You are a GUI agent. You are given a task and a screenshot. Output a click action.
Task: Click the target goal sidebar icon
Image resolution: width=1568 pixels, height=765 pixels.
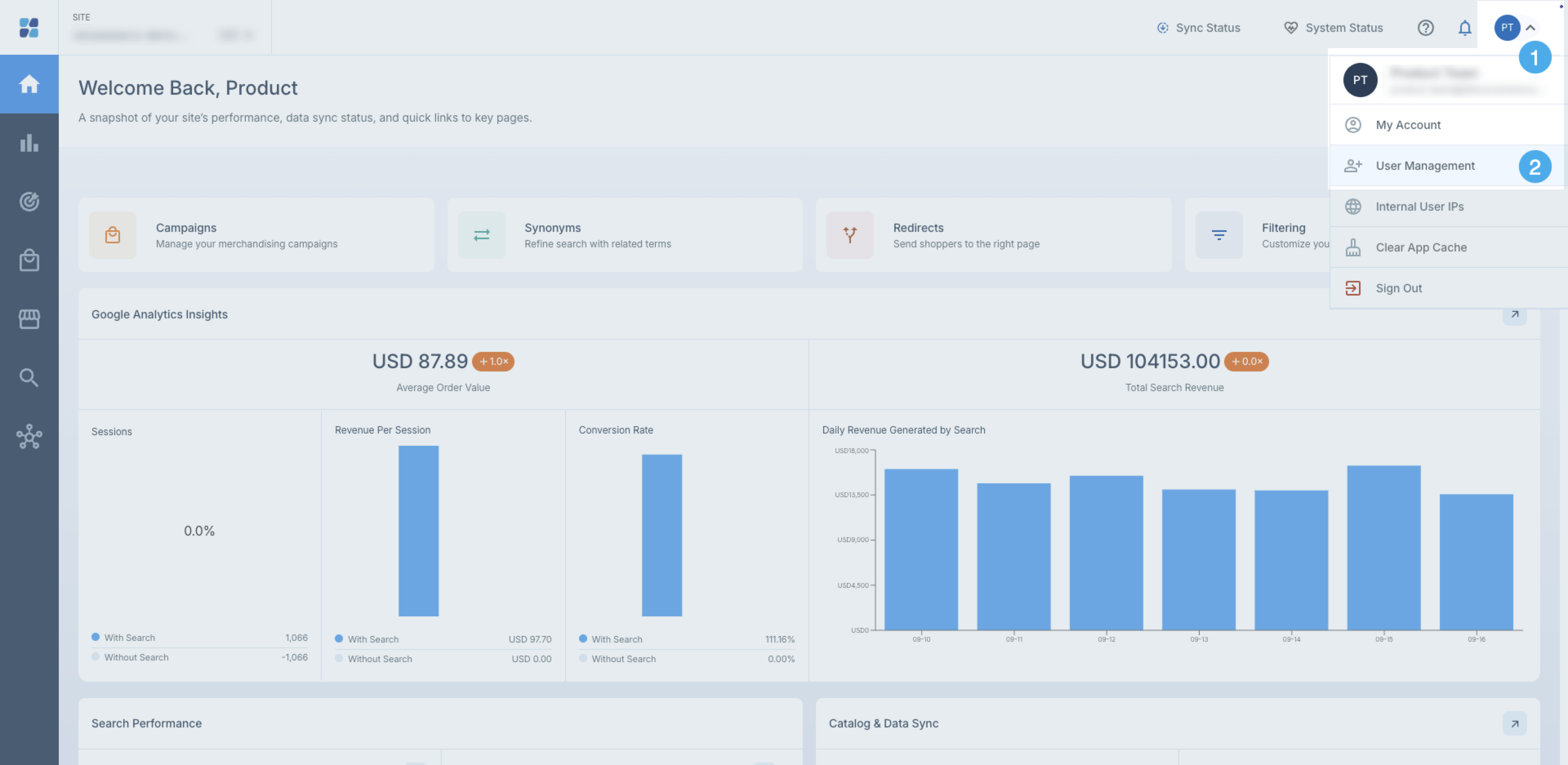coord(29,201)
